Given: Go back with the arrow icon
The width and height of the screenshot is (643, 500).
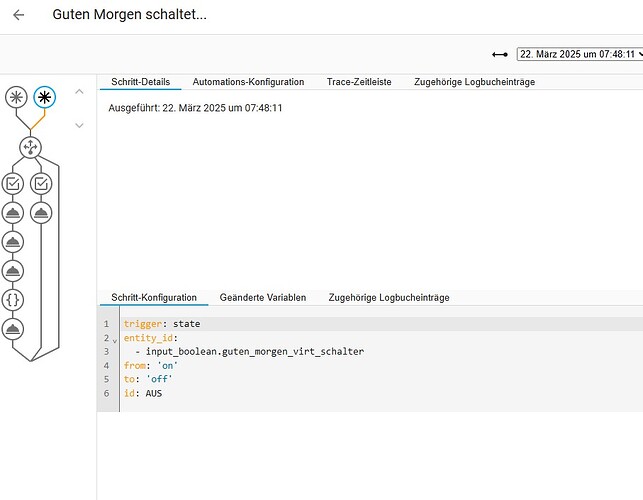Looking at the screenshot, I should tap(18, 15).
